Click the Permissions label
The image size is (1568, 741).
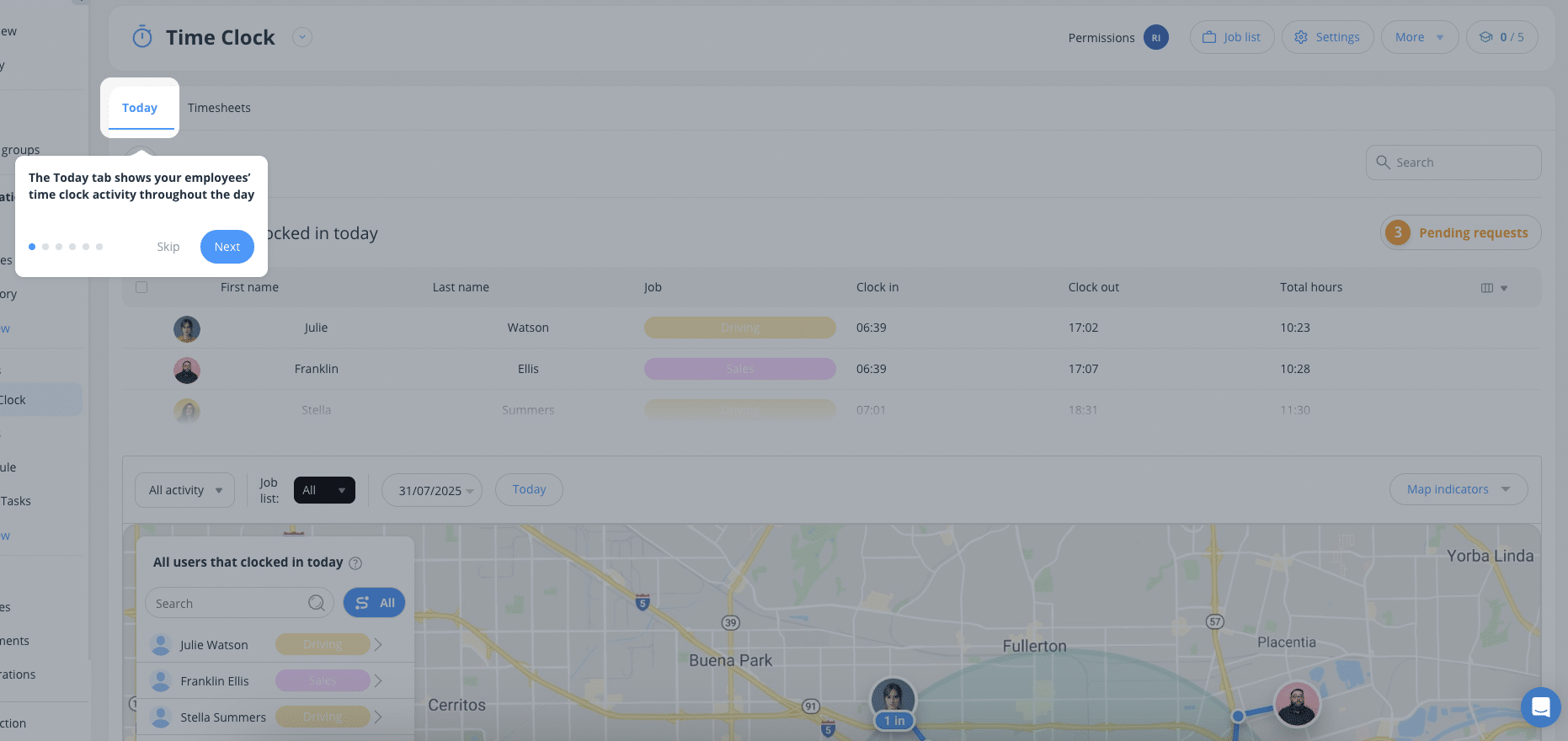coord(1101,38)
